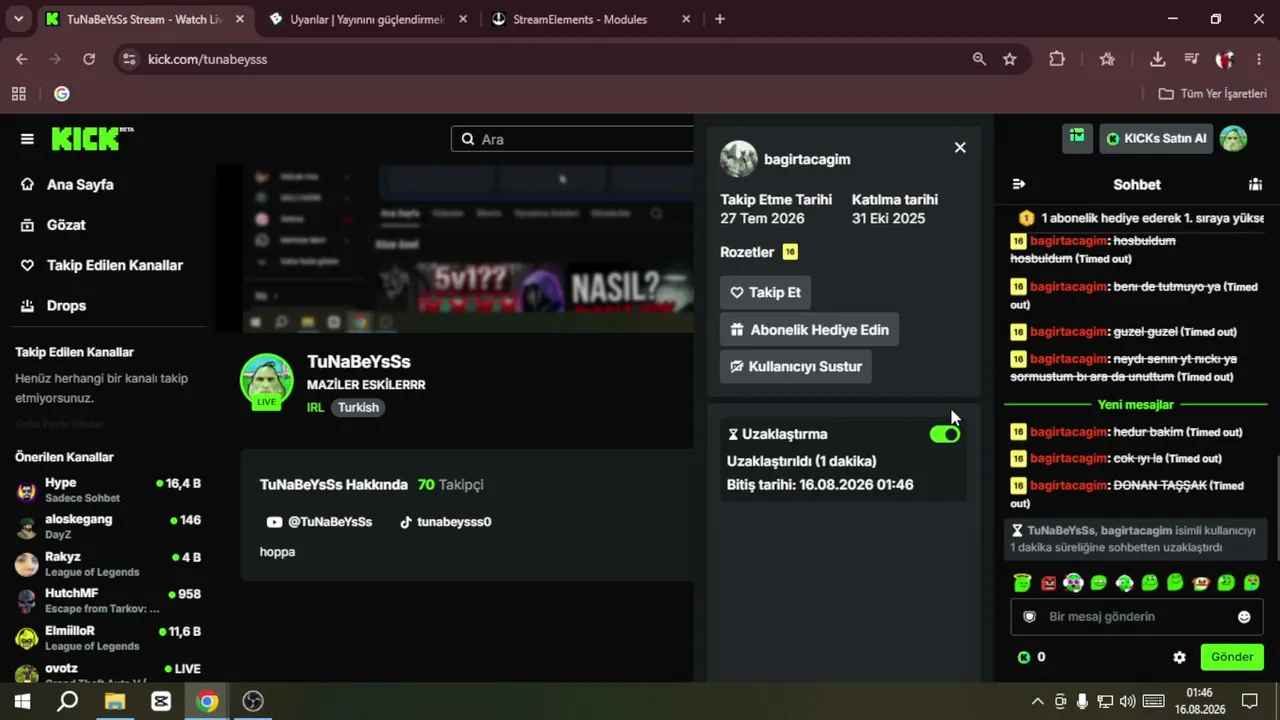Open File Explorer from the taskbar

(x=114, y=701)
